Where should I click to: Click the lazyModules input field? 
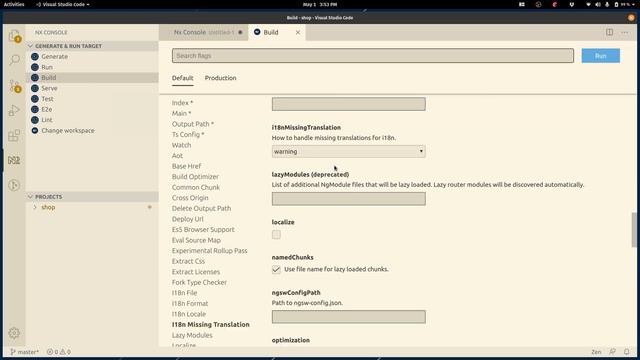coord(349,199)
